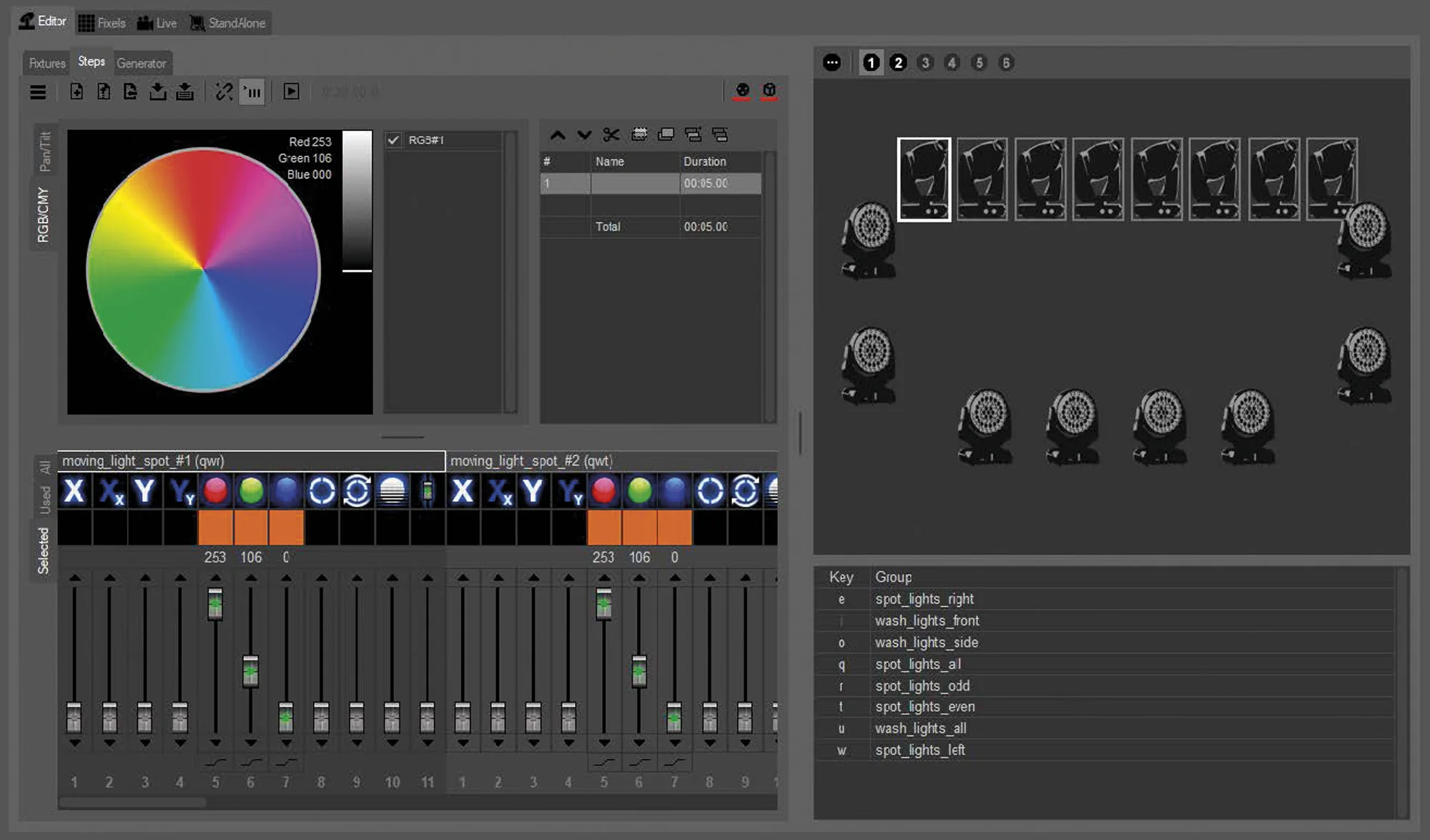Move step down with the down chevron
Image resolution: width=1430 pixels, height=840 pixels.
coord(584,135)
